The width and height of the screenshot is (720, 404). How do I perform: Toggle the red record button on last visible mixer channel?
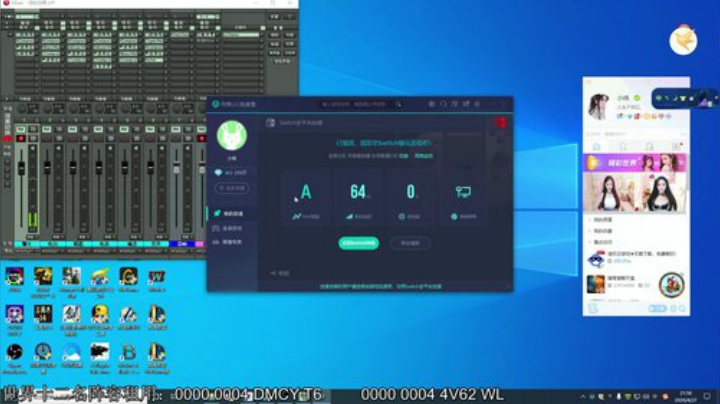[201, 138]
